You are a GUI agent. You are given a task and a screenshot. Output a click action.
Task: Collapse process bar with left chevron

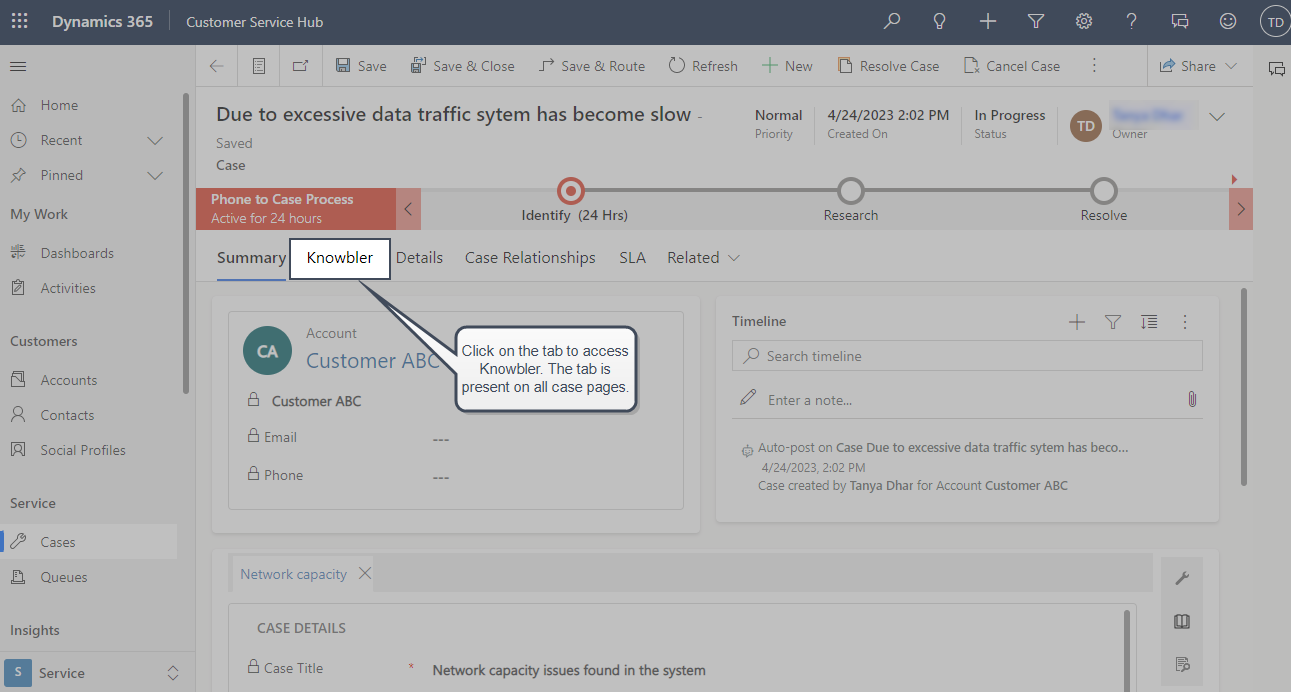click(408, 209)
